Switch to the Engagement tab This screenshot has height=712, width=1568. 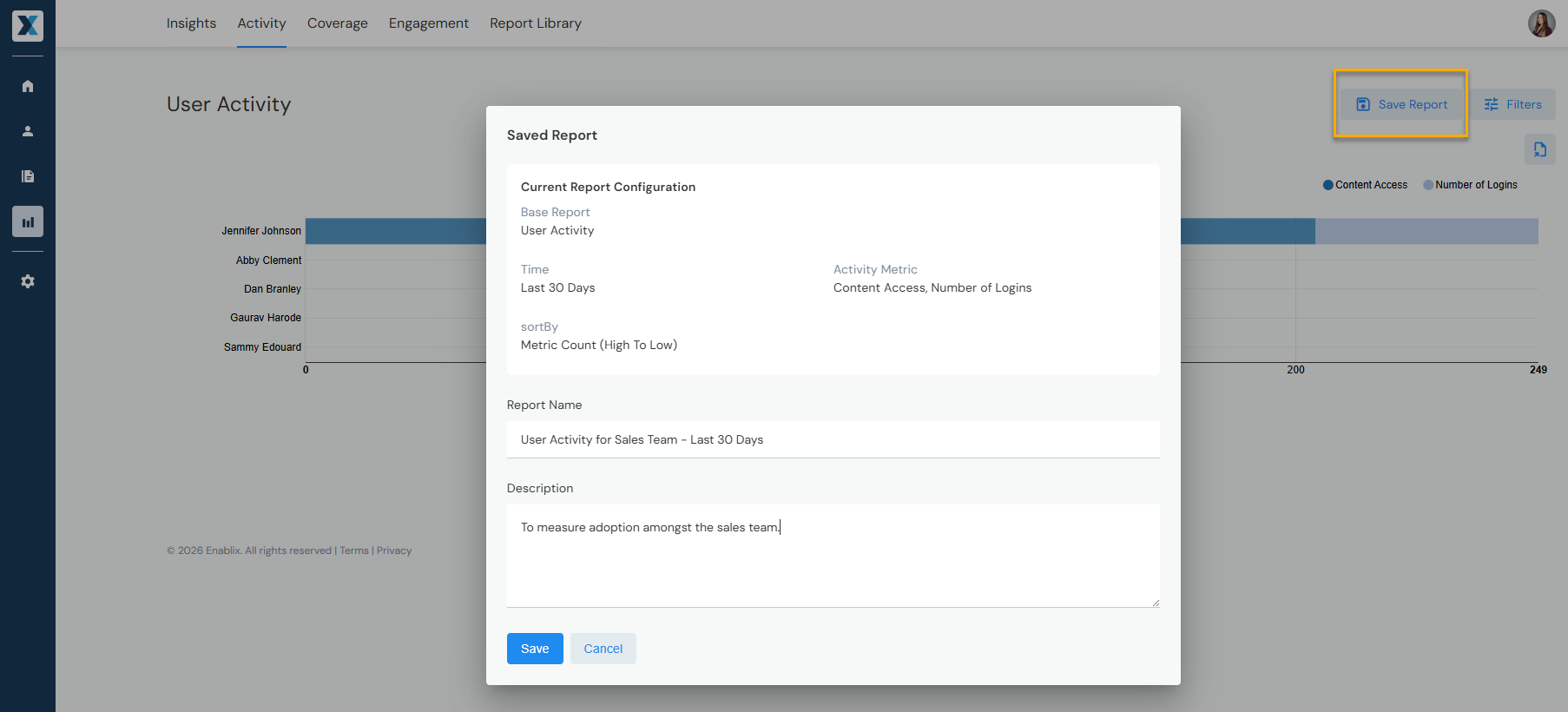click(429, 23)
